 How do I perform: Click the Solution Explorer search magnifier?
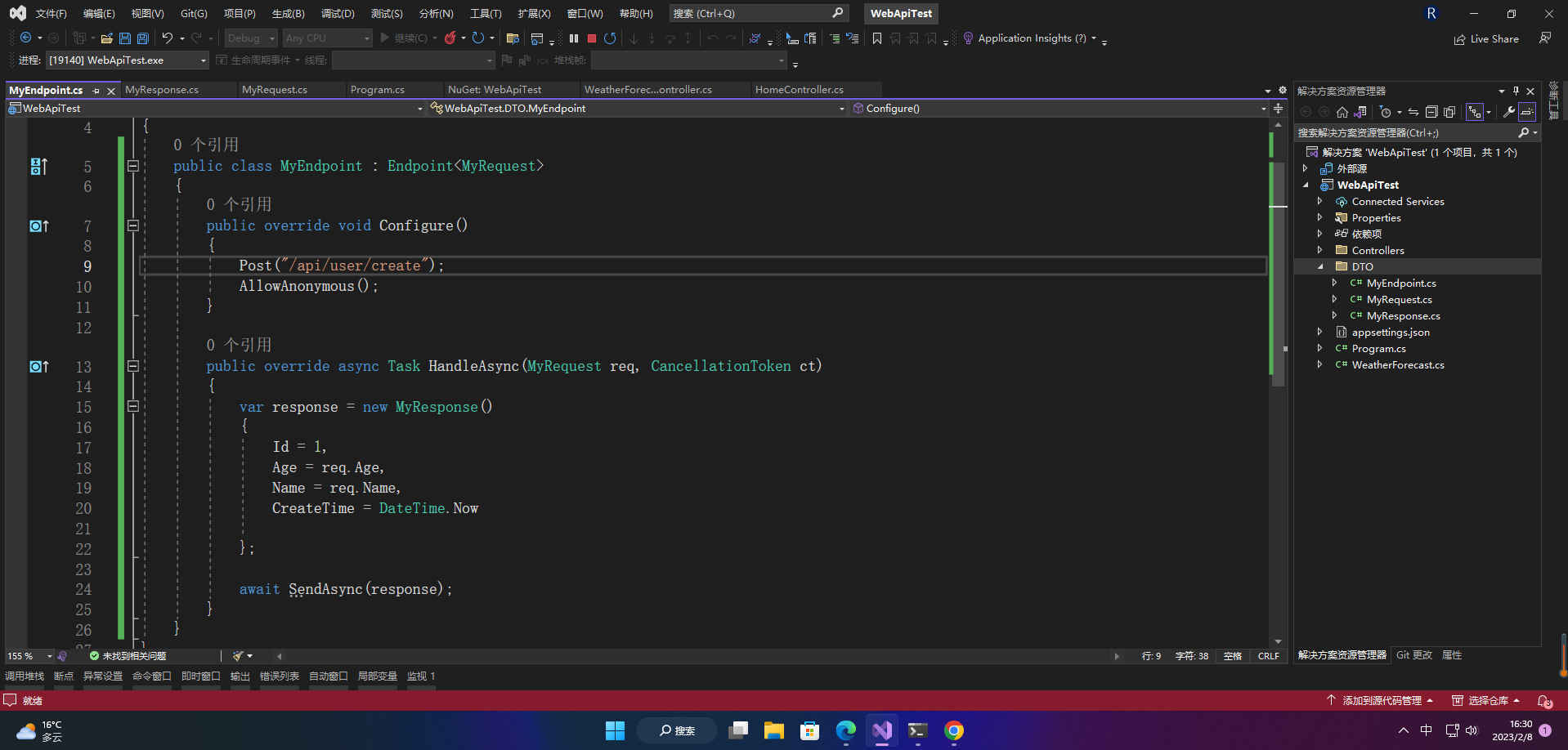coord(1524,132)
